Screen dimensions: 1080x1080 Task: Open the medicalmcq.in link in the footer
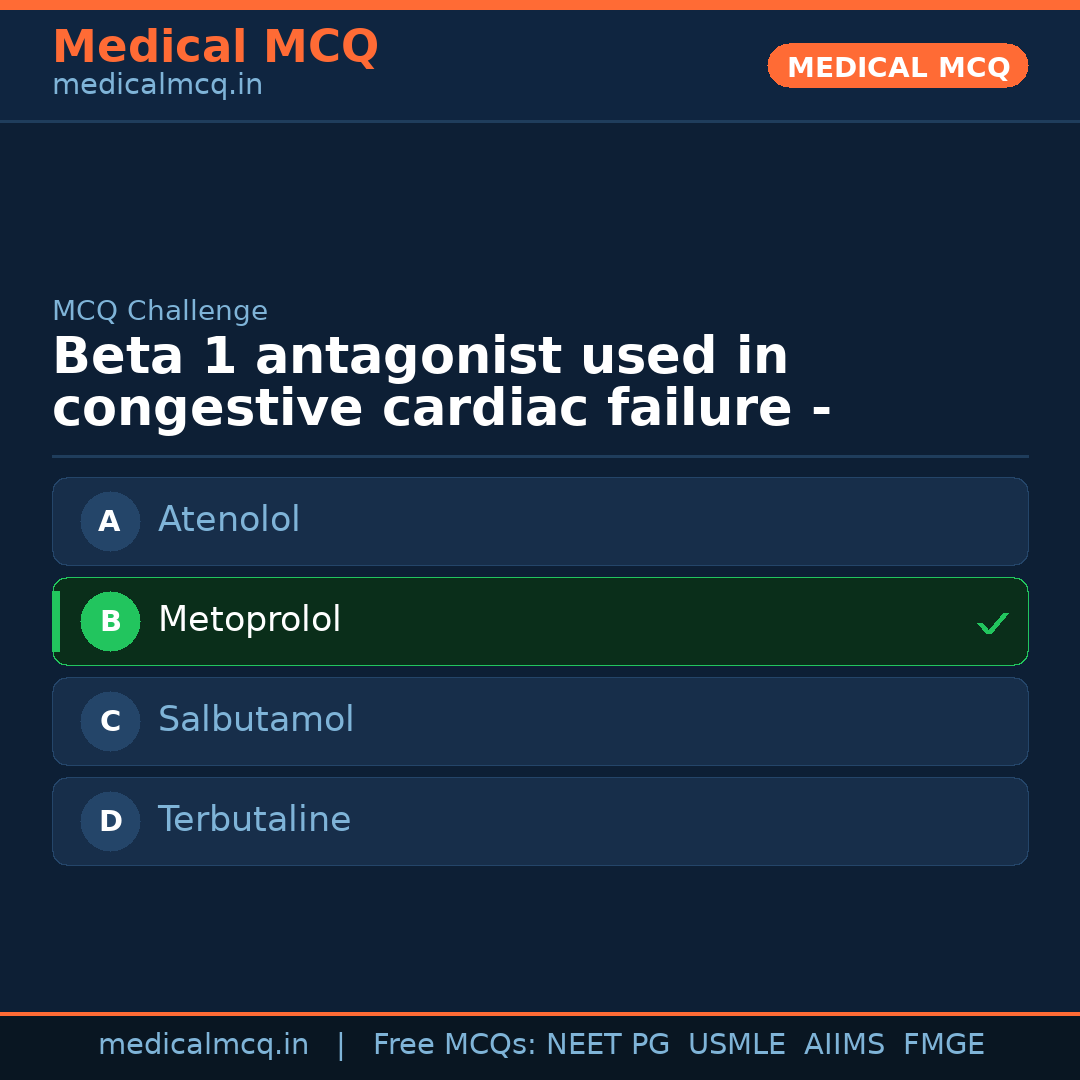[203, 1045]
